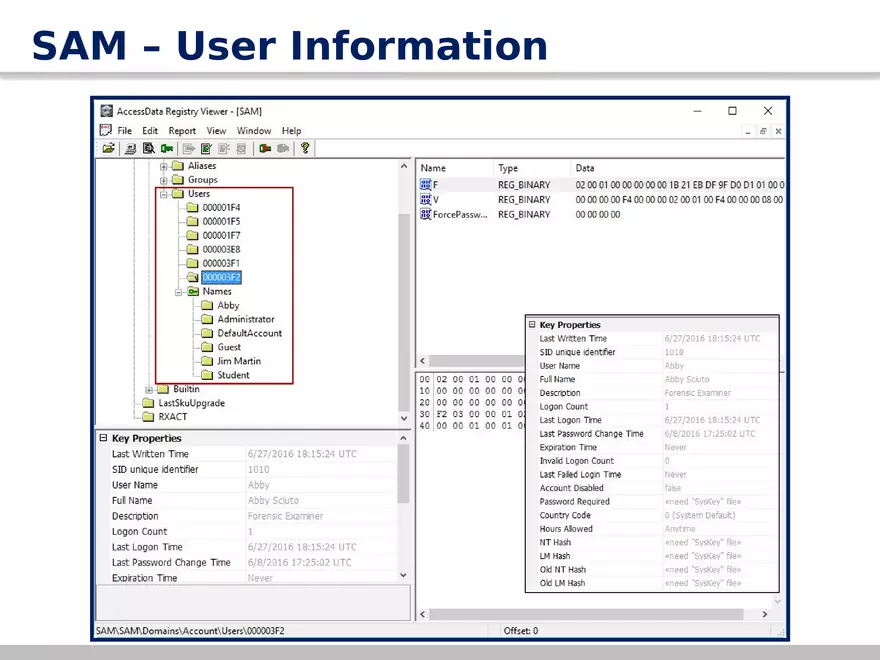
Task: Click the green key toolbar icon
Action: [166, 148]
